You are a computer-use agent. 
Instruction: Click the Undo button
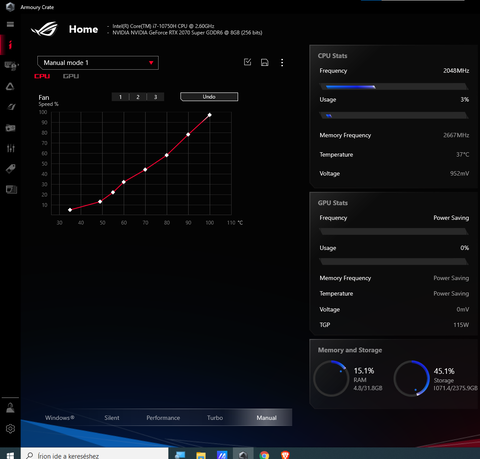[209, 97]
